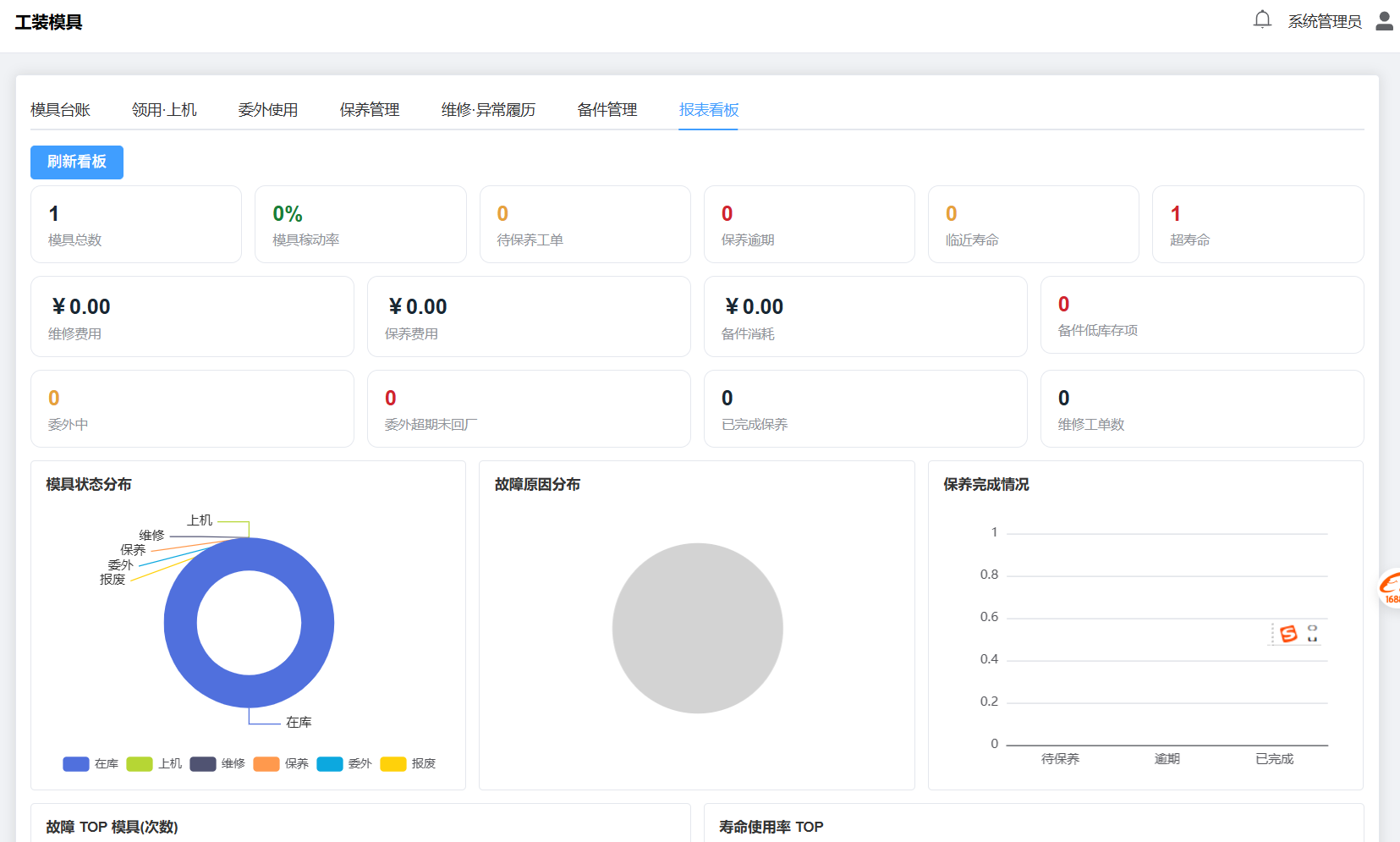Click the 已完成保养 card

point(865,409)
